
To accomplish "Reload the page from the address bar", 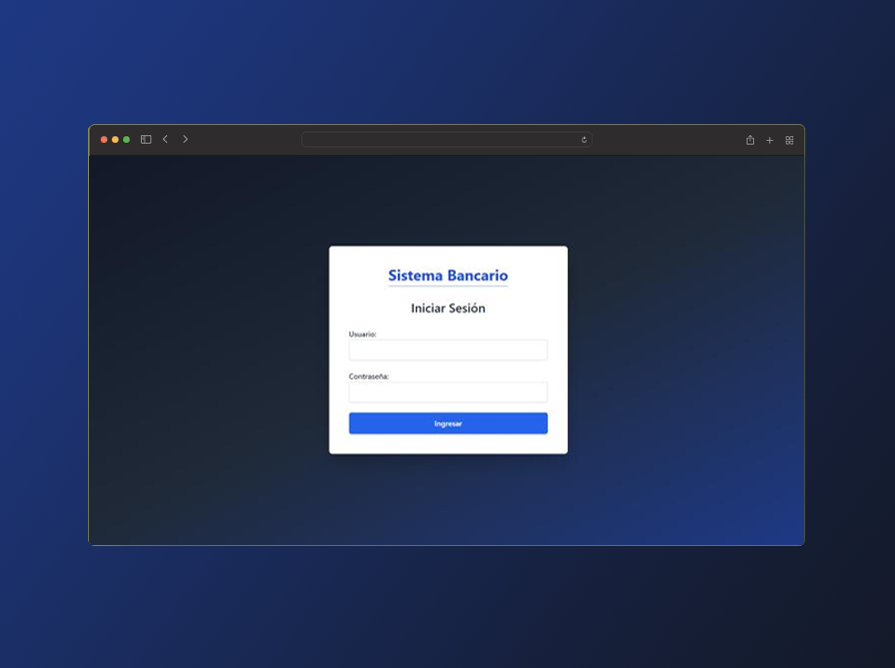I will pyautogui.click(x=584, y=140).
